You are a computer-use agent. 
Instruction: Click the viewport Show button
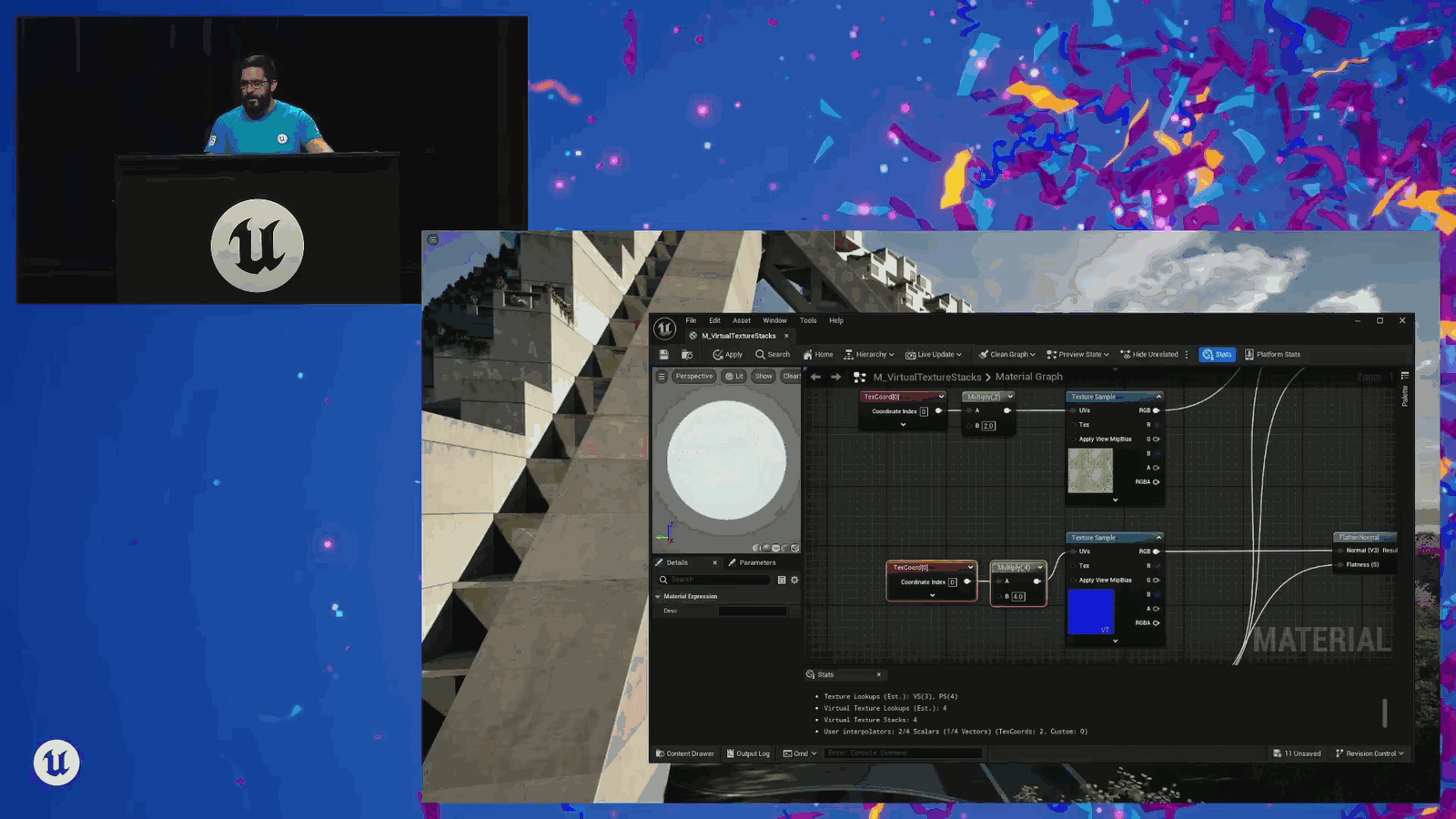pos(763,377)
